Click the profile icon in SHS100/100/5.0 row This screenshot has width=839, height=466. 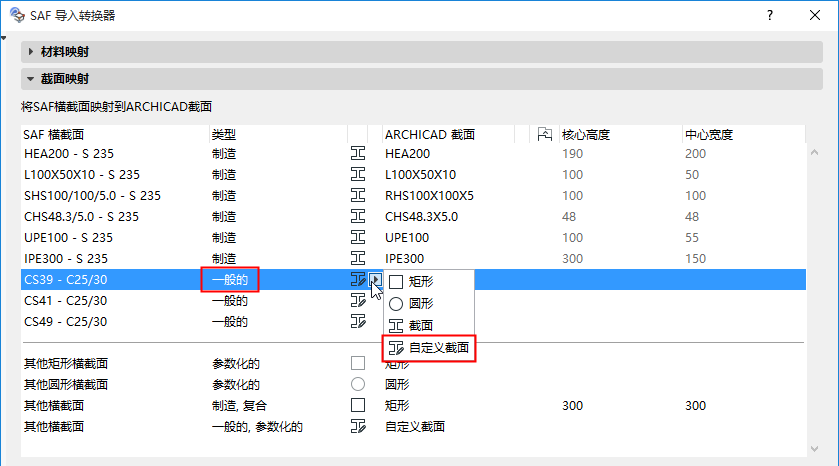click(x=358, y=195)
